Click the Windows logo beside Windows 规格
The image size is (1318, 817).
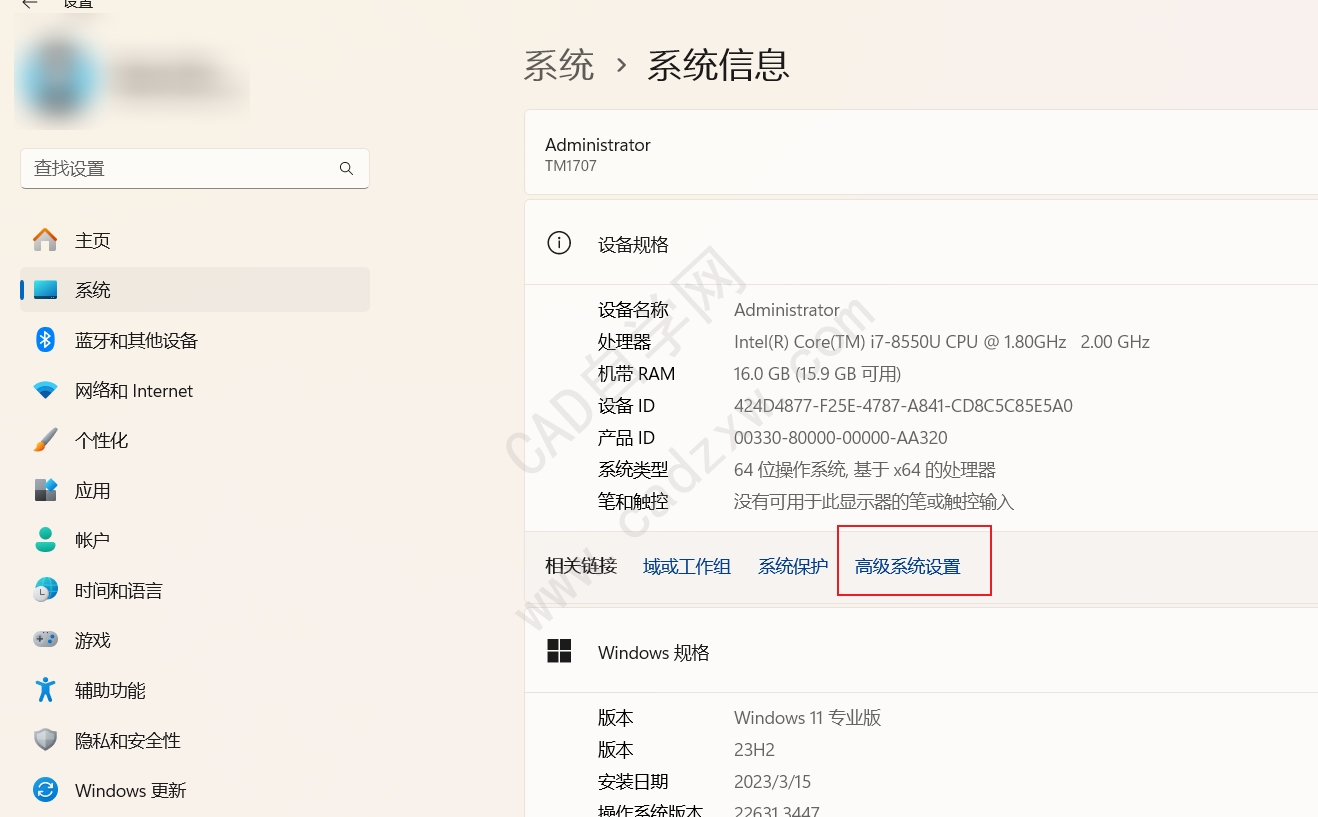[x=559, y=651]
